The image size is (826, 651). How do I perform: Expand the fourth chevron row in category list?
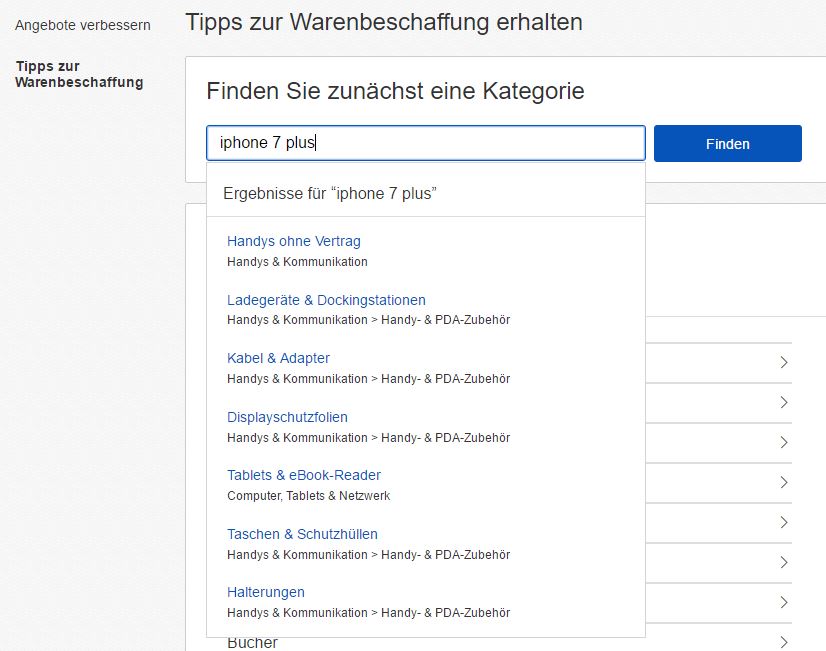coord(784,482)
